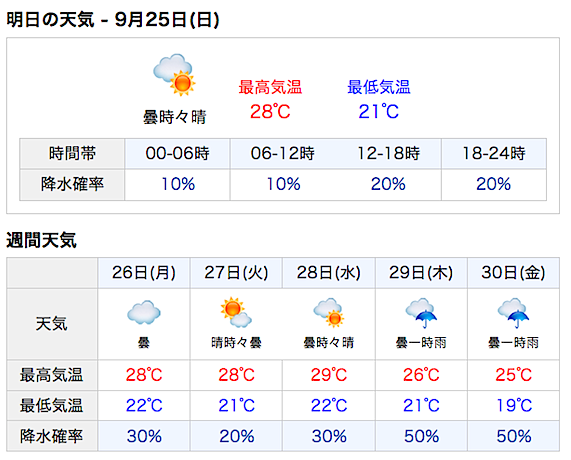Click the 週間天気 section heading
This screenshot has width=571, height=460.
[42, 240]
